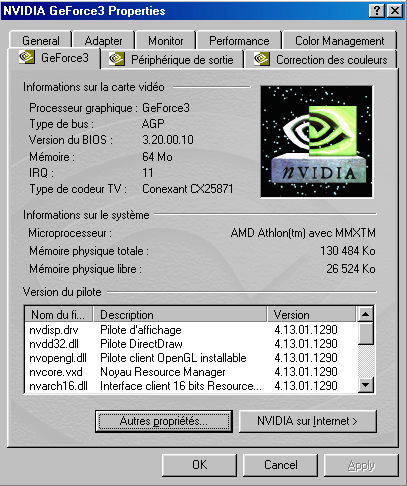Click the title bar help question mark button

pos(377,11)
